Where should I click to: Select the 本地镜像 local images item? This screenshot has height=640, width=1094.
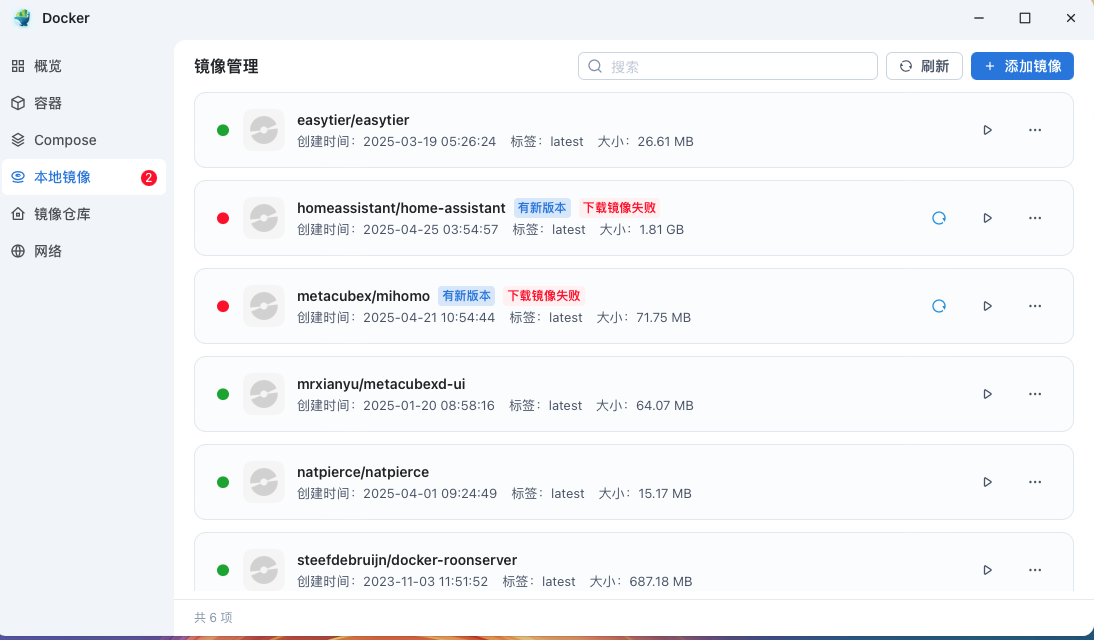pos(84,177)
